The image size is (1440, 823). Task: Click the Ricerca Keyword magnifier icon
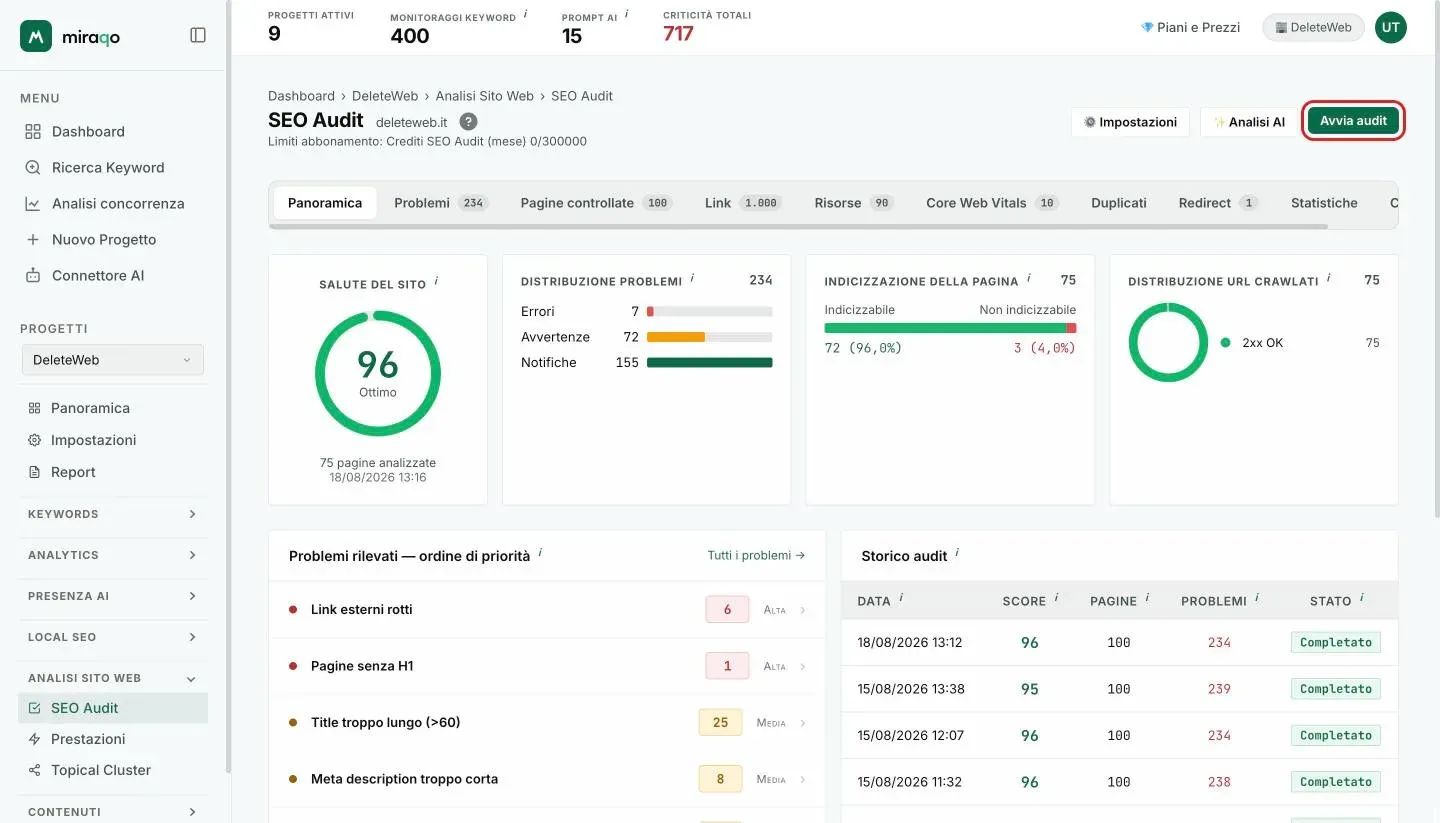click(x=33, y=167)
